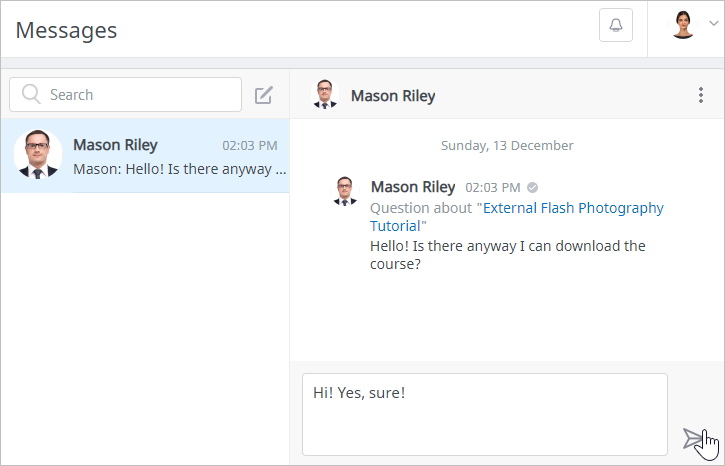Click the "Sunday, 13 December" date separator

pos(507,145)
